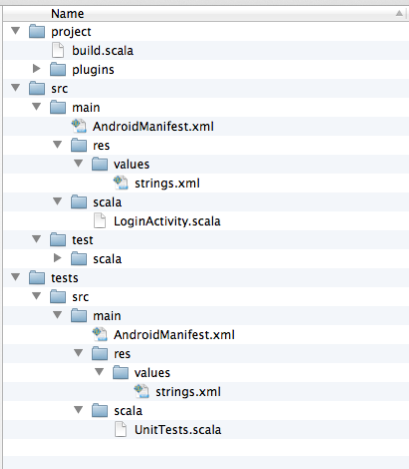The height and width of the screenshot is (469, 409).
Task: Click the strings.xml icon under the tests folder
Action: [x=141, y=391]
